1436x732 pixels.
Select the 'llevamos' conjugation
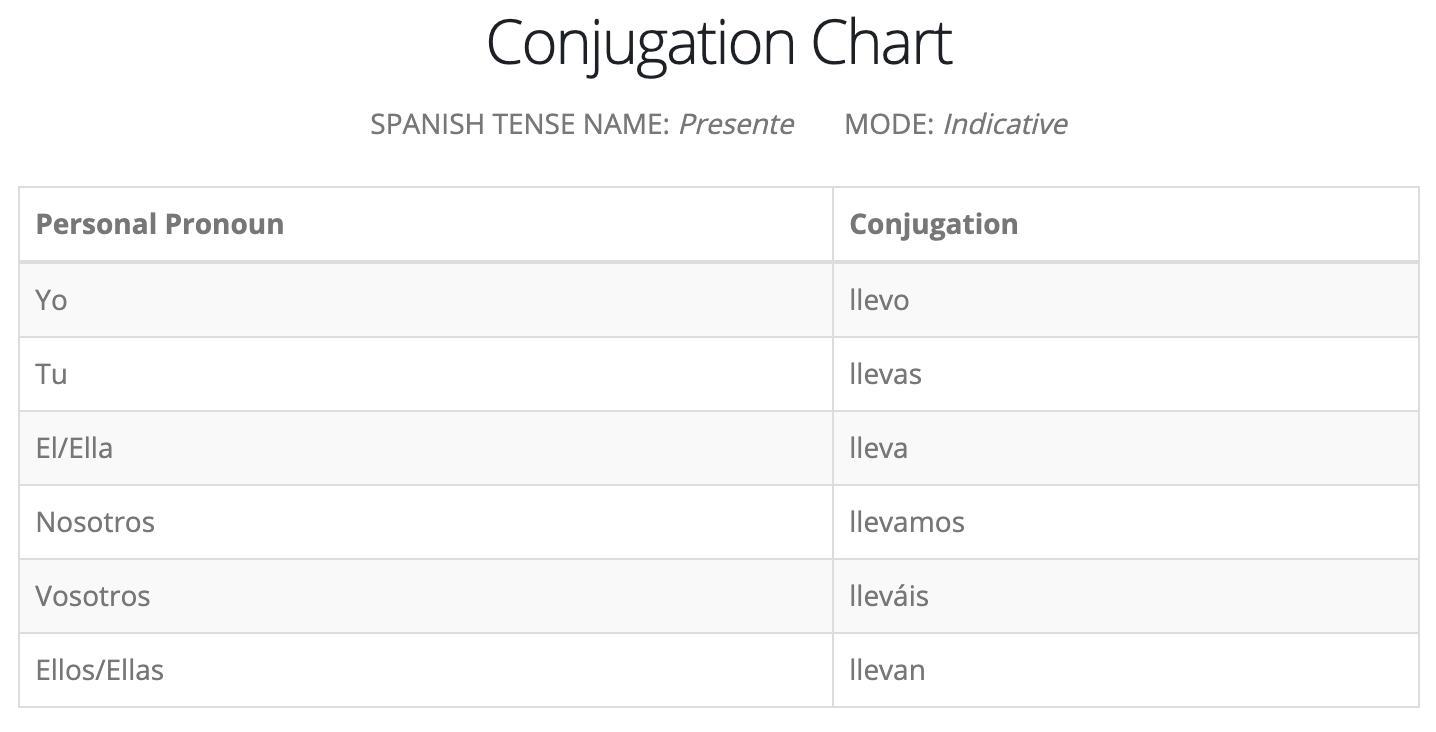pos(907,522)
